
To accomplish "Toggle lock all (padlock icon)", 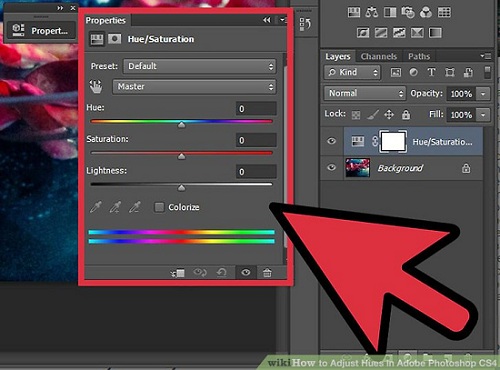I will coord(406,115).
